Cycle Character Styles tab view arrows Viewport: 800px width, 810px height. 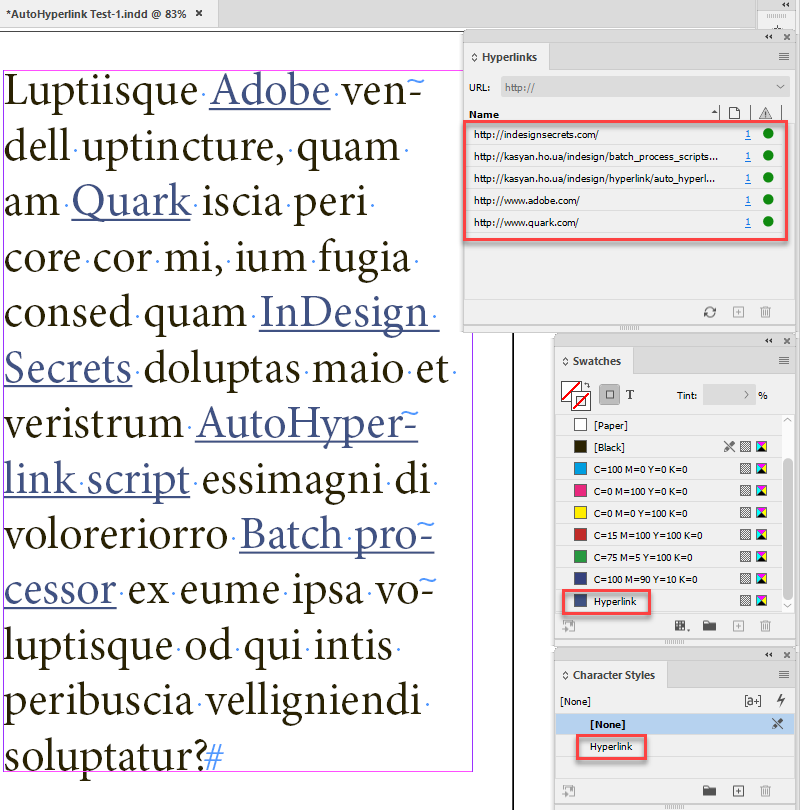565,675
